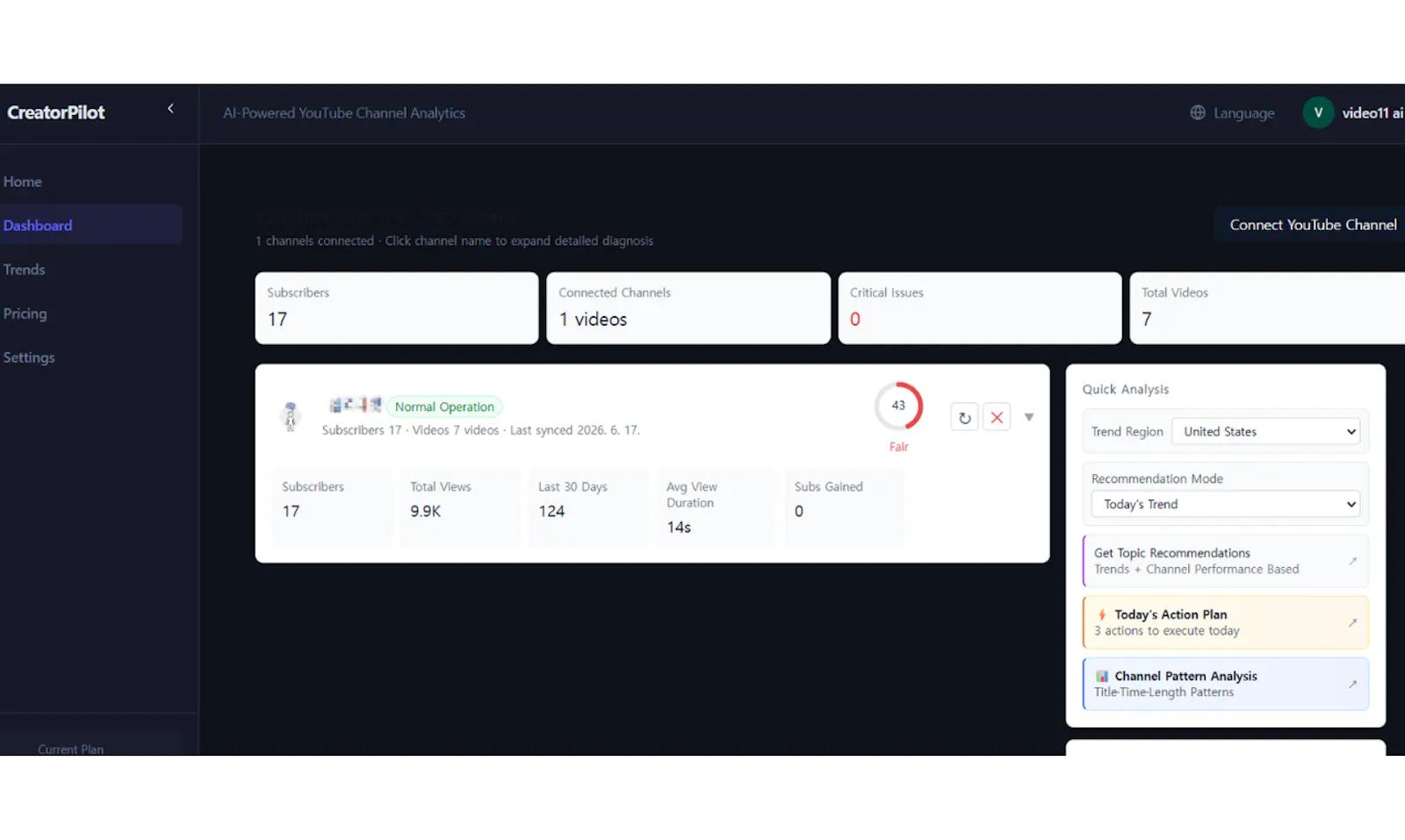Viewport: 1405px width, 840px height.
Task: Refresh the channel sync
Action: point(964,418)
